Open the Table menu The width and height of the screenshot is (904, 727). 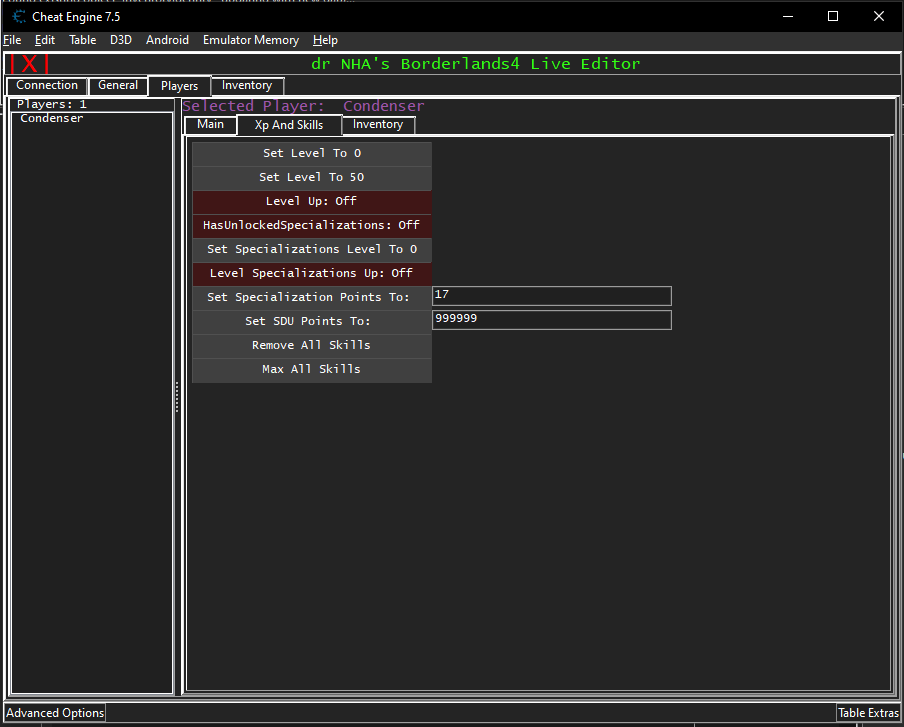(82, 40)
